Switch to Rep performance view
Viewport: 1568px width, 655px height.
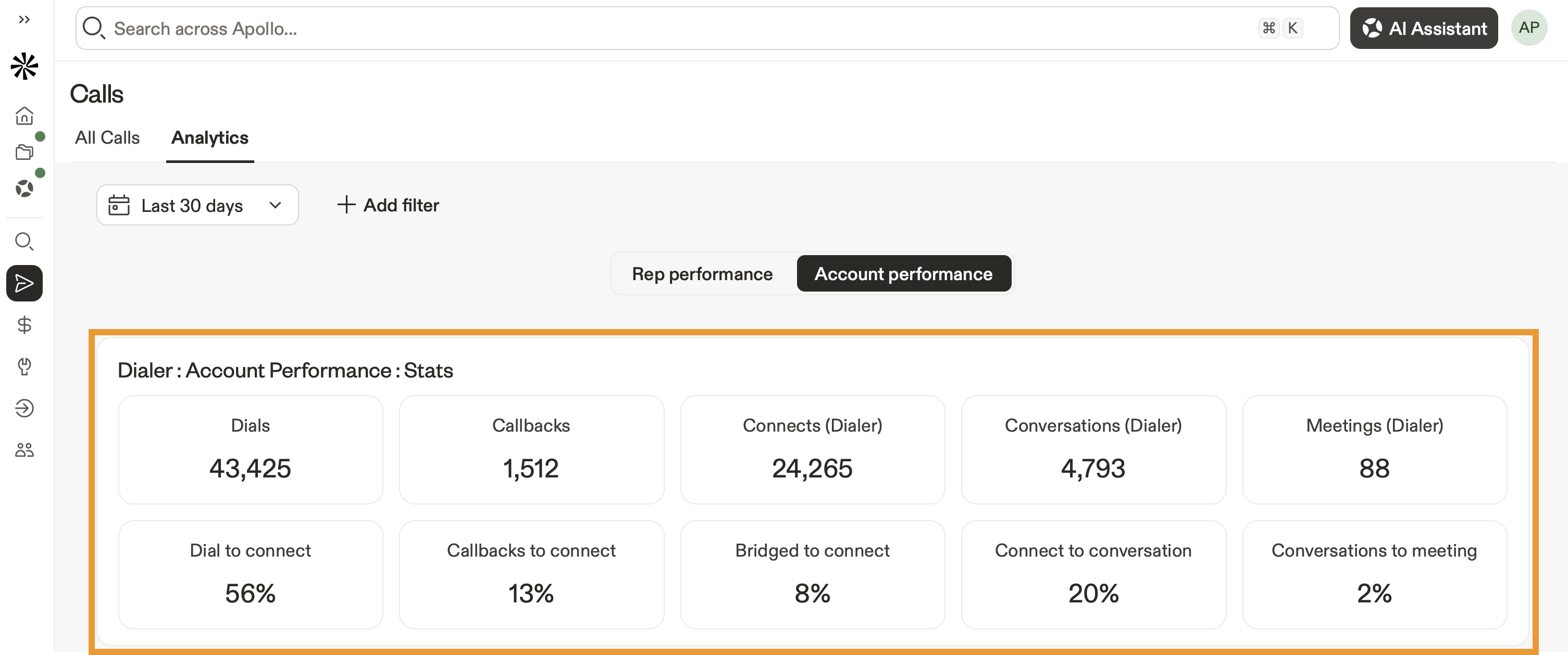(702, 274)
